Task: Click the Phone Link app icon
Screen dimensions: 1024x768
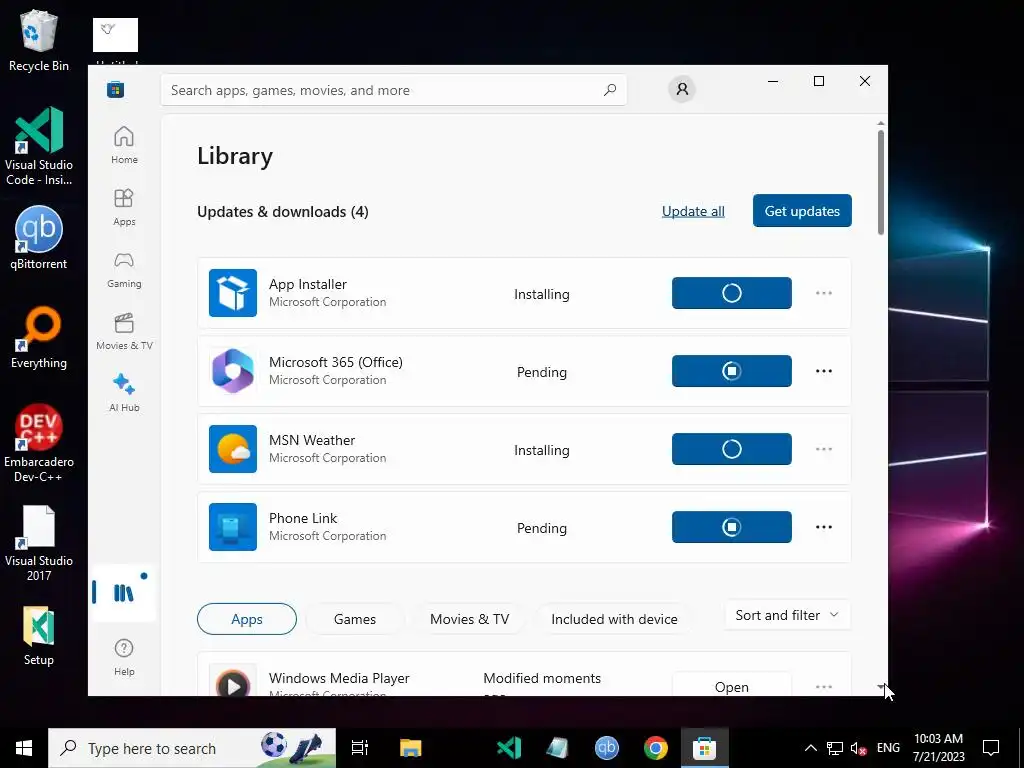Action: [233, 527]
